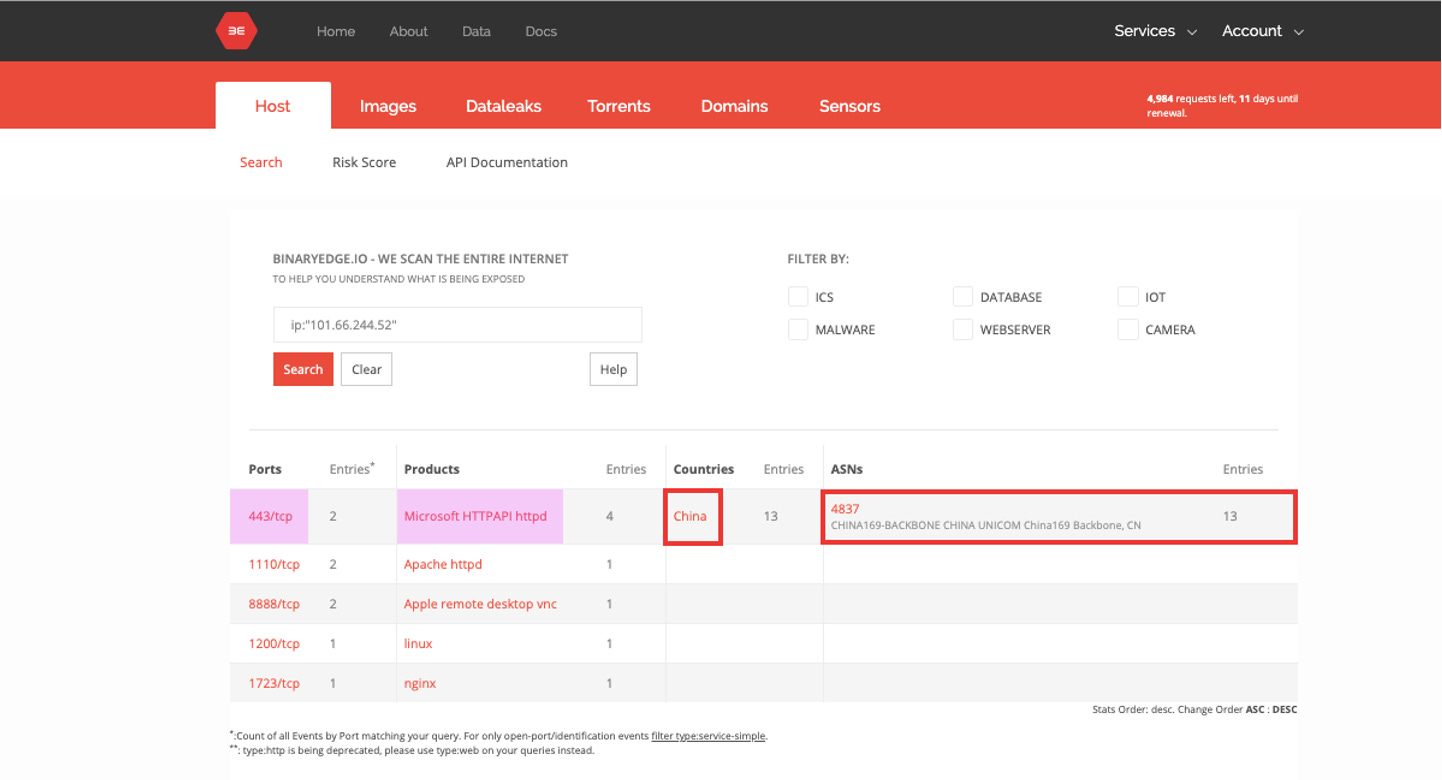
Task: Switch to the Sensors tab
Action: tap(850, 106)
